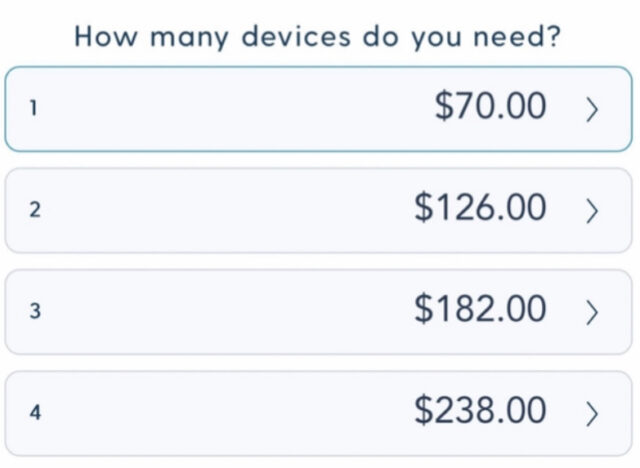The width and height of the screenshot is (640, 468).
Task: Select the 1 device option
Action: click(318, 109)
